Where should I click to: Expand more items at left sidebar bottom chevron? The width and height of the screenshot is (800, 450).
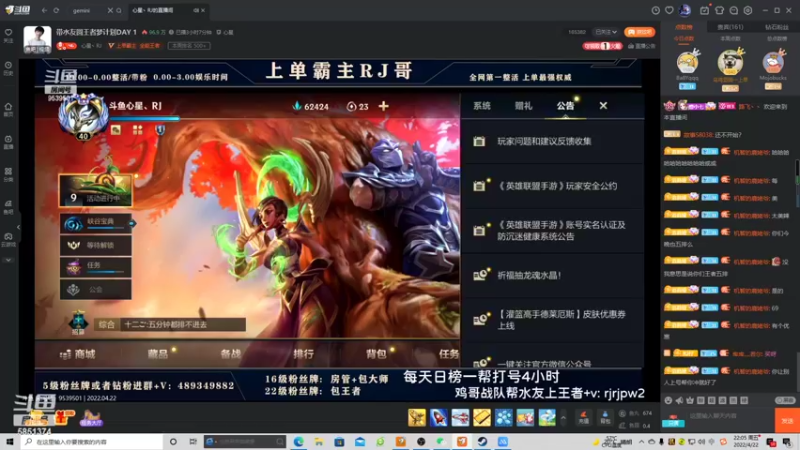pyautogui.click(x=9, y=260)
